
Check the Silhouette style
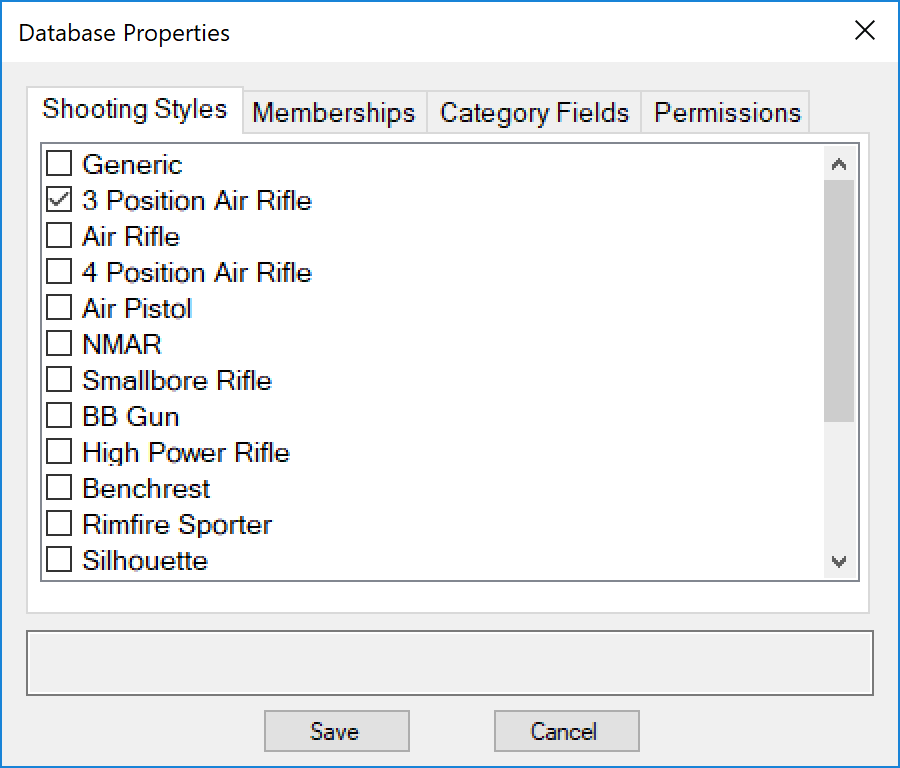tap(59, 559)
